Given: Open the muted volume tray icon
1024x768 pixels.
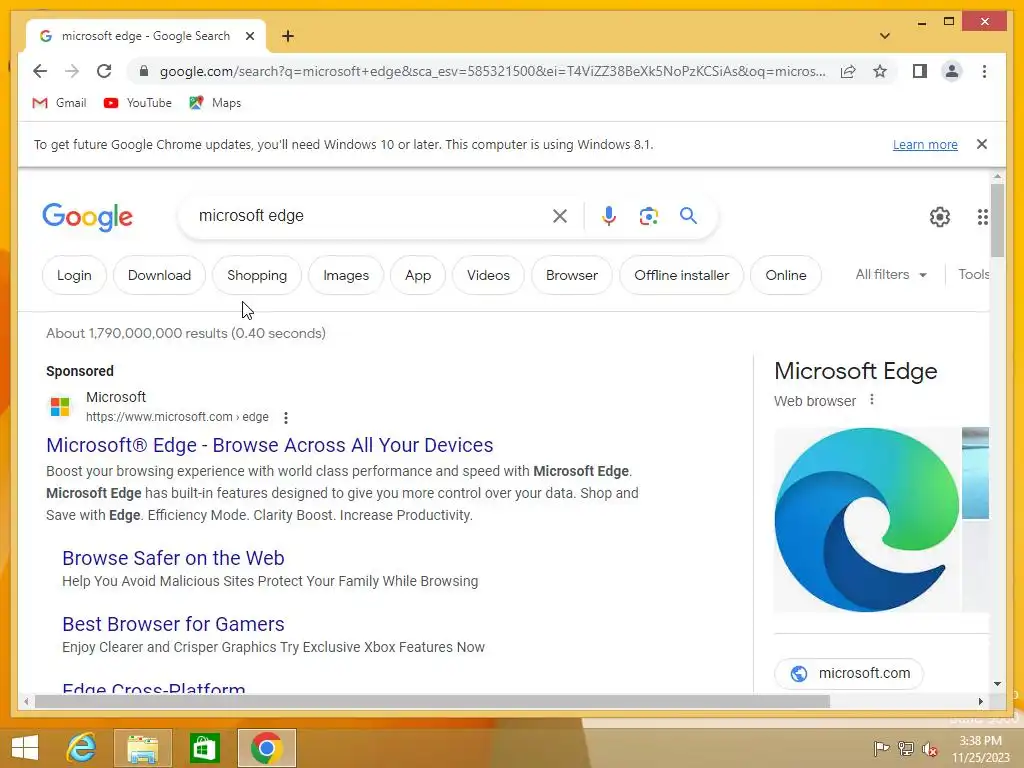Looking at the screenshot, I should pos(930,748).
